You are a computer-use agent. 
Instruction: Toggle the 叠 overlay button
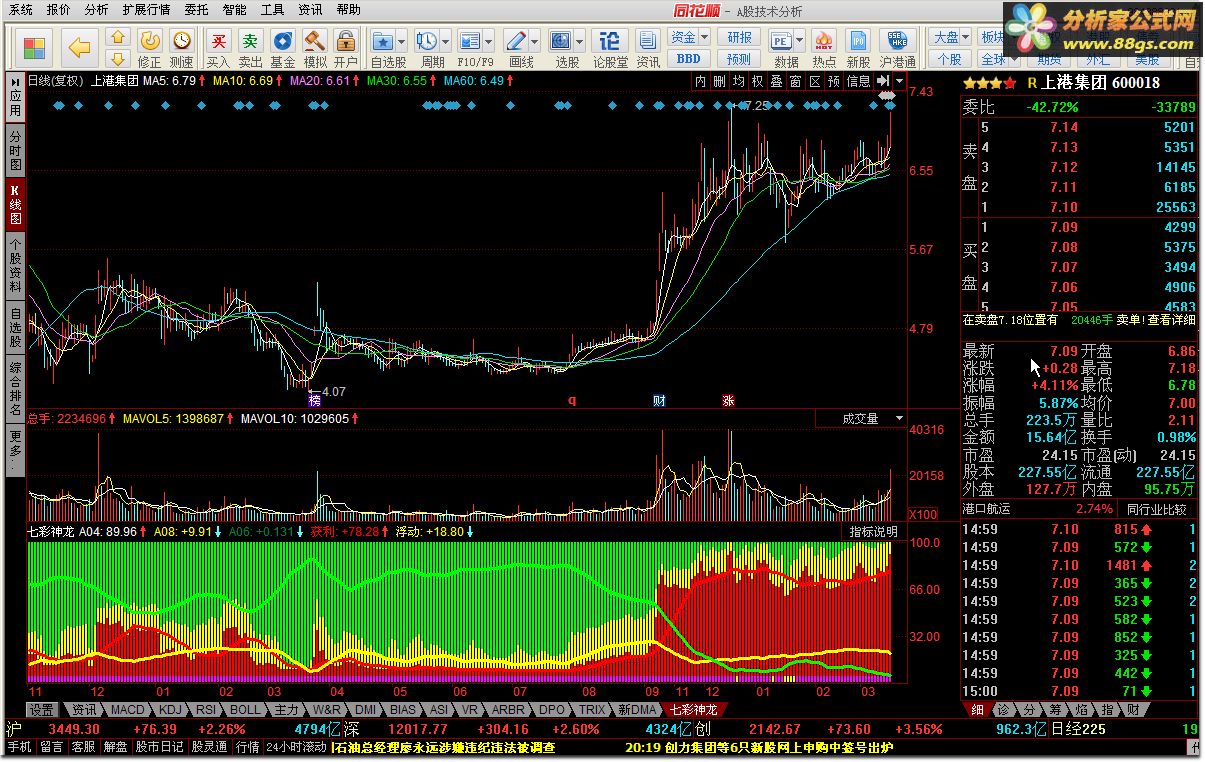[x=776, y=81]
